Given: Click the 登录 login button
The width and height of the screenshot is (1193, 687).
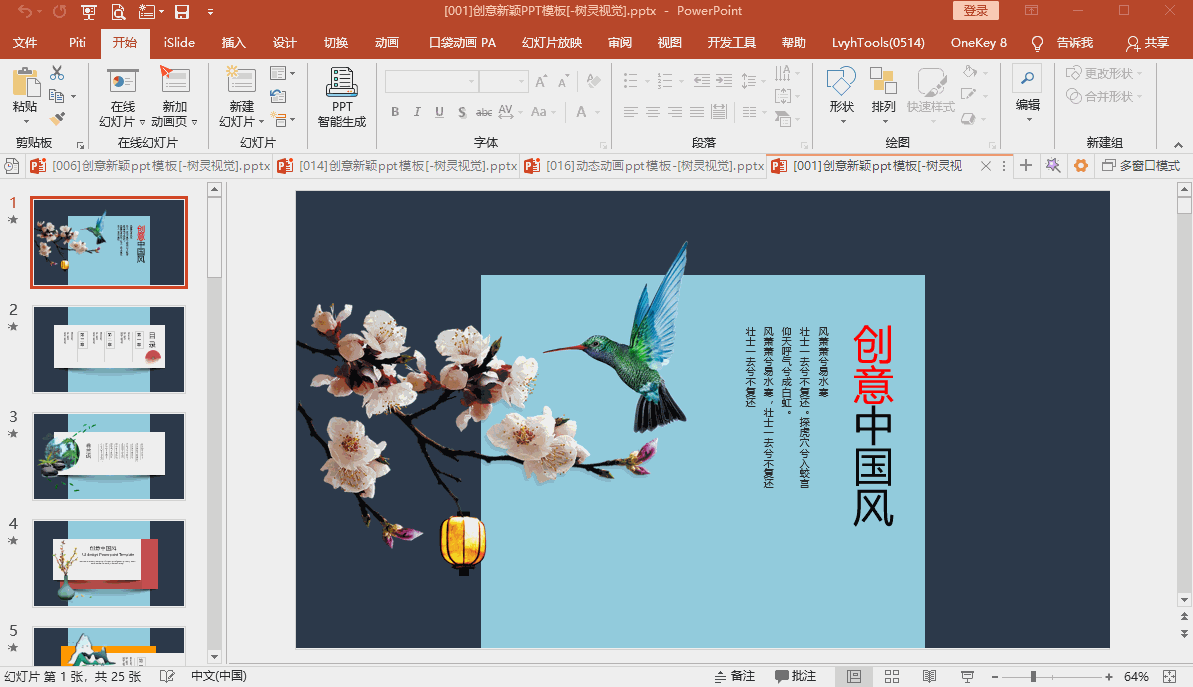Looking at the screenshot, I should click(975, 11).
